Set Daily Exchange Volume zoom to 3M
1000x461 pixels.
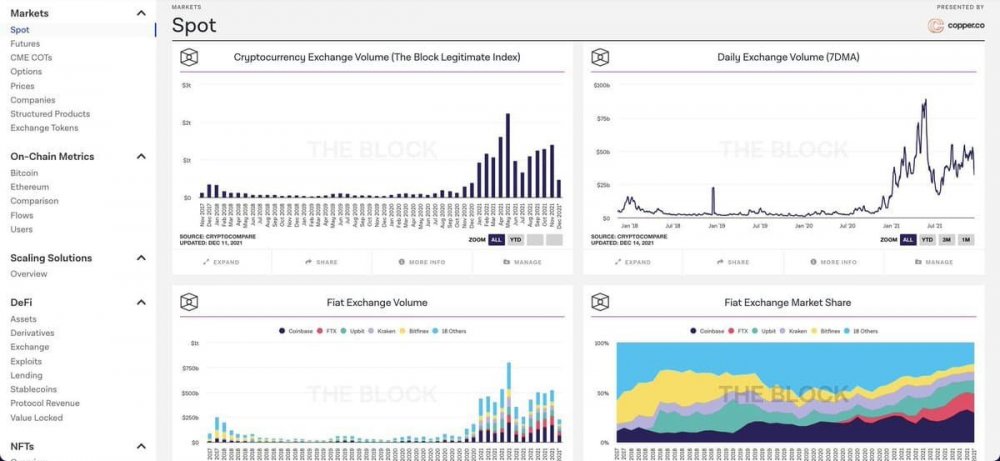click(946, 240)
